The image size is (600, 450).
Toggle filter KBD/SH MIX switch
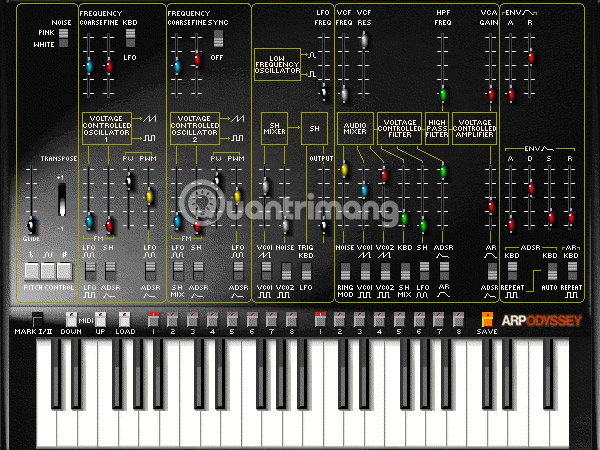pyautogui.click(x=405, y=271)
